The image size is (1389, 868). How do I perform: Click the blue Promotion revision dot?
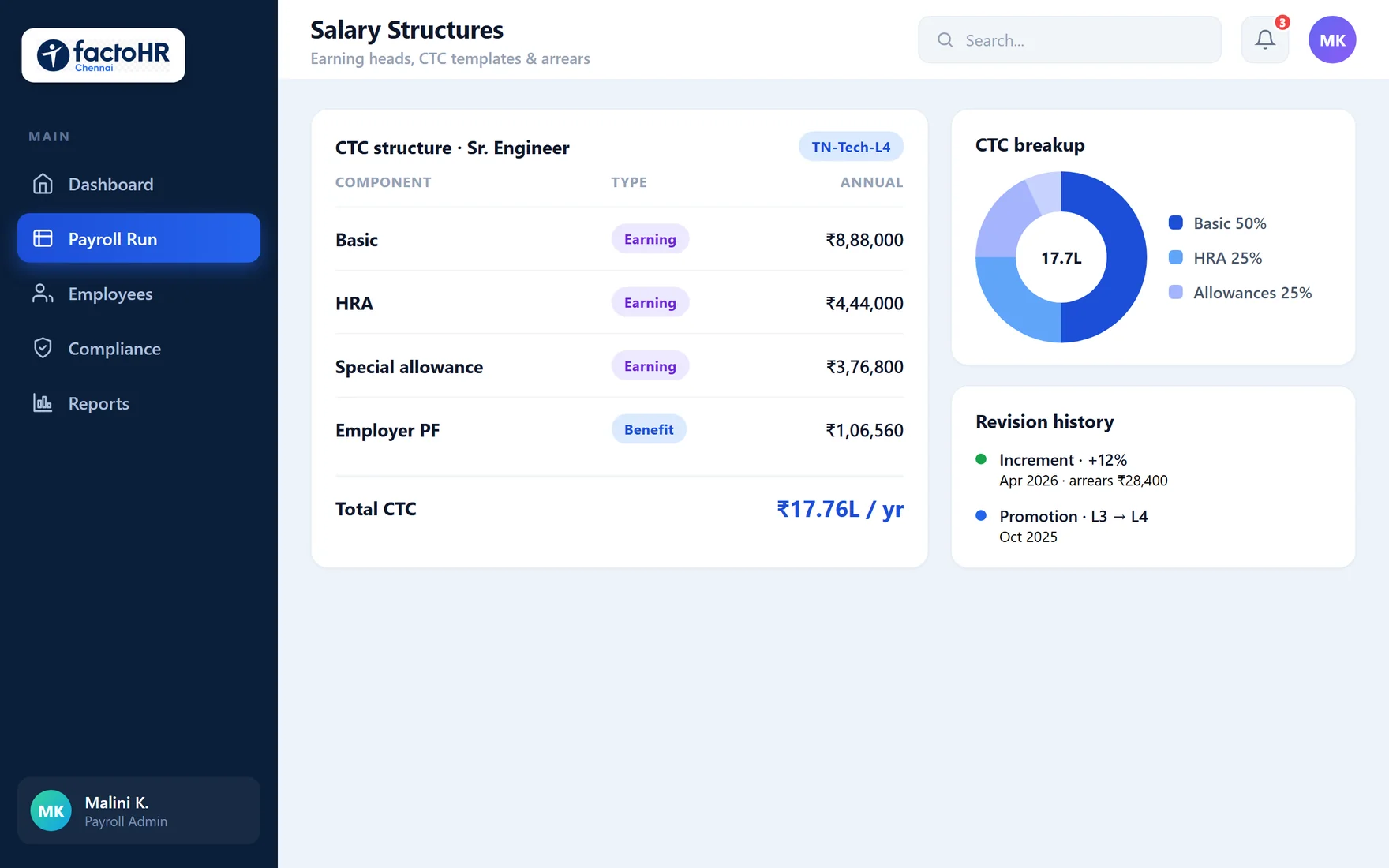point(981,515)
